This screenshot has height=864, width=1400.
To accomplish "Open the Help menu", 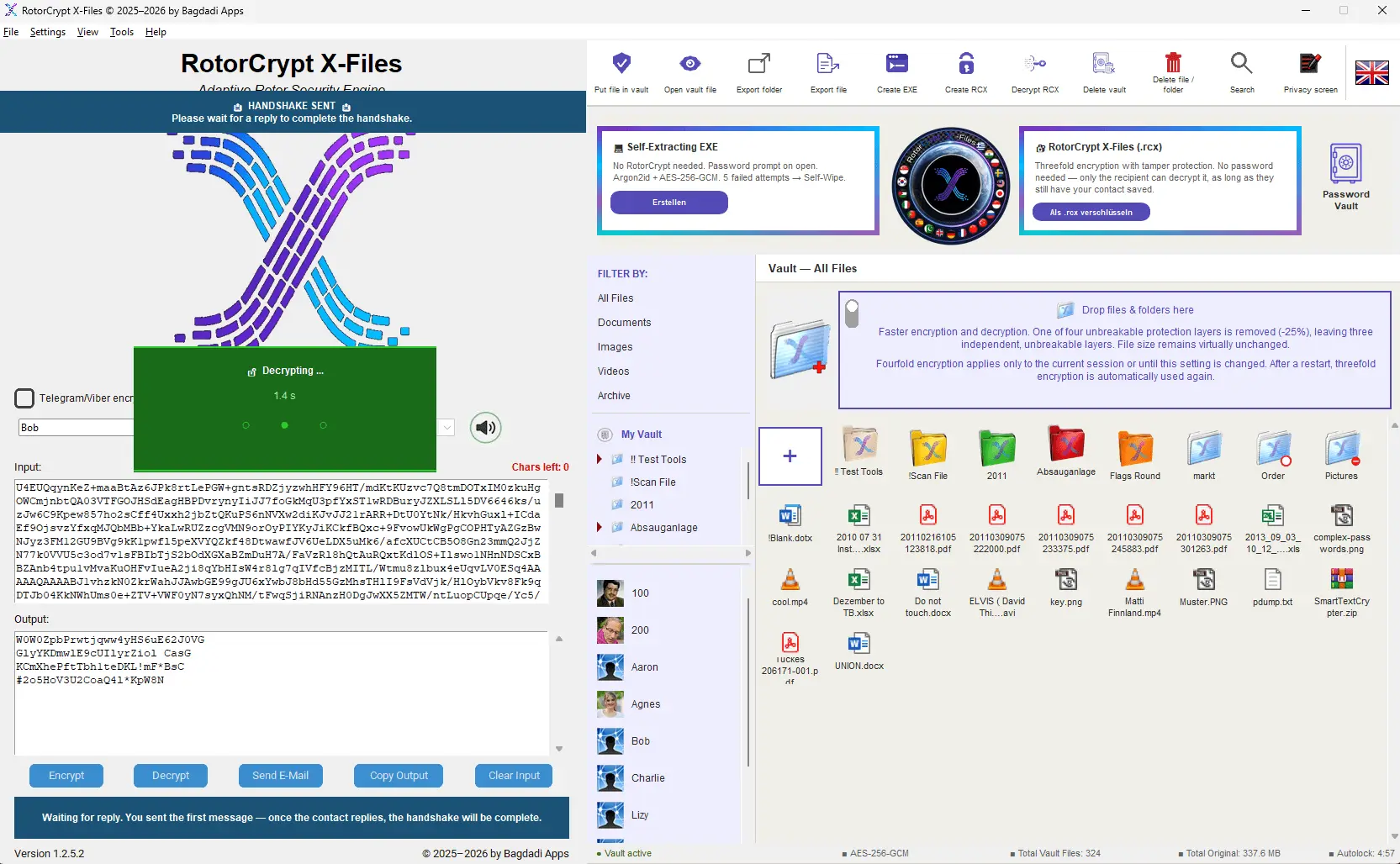I will (x=156, y=32).
